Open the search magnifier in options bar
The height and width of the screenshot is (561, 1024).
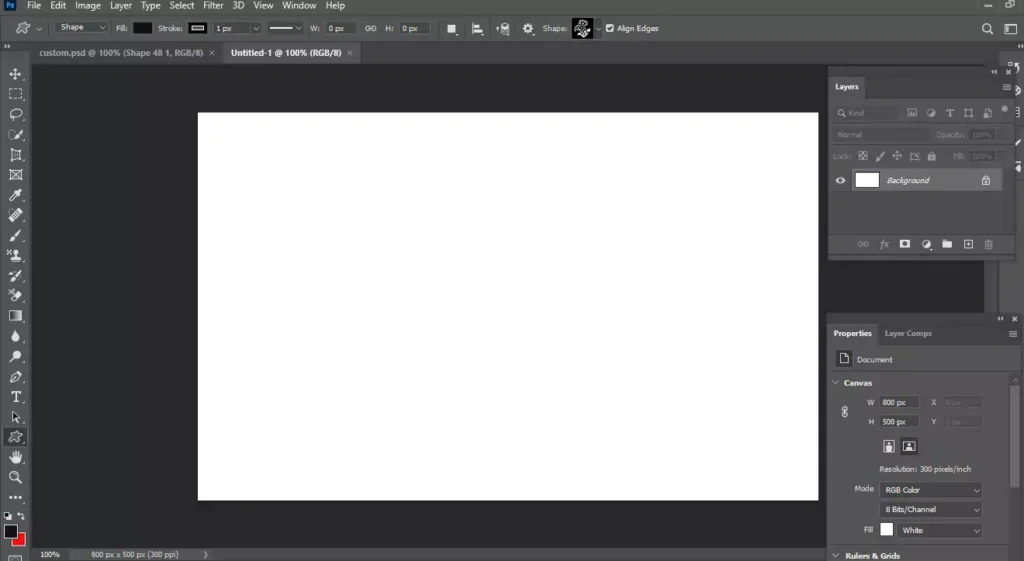(x=987, y=29)
